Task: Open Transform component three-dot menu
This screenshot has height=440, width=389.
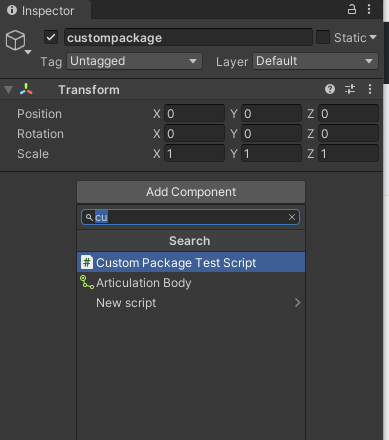Action: tap(370, 89)
